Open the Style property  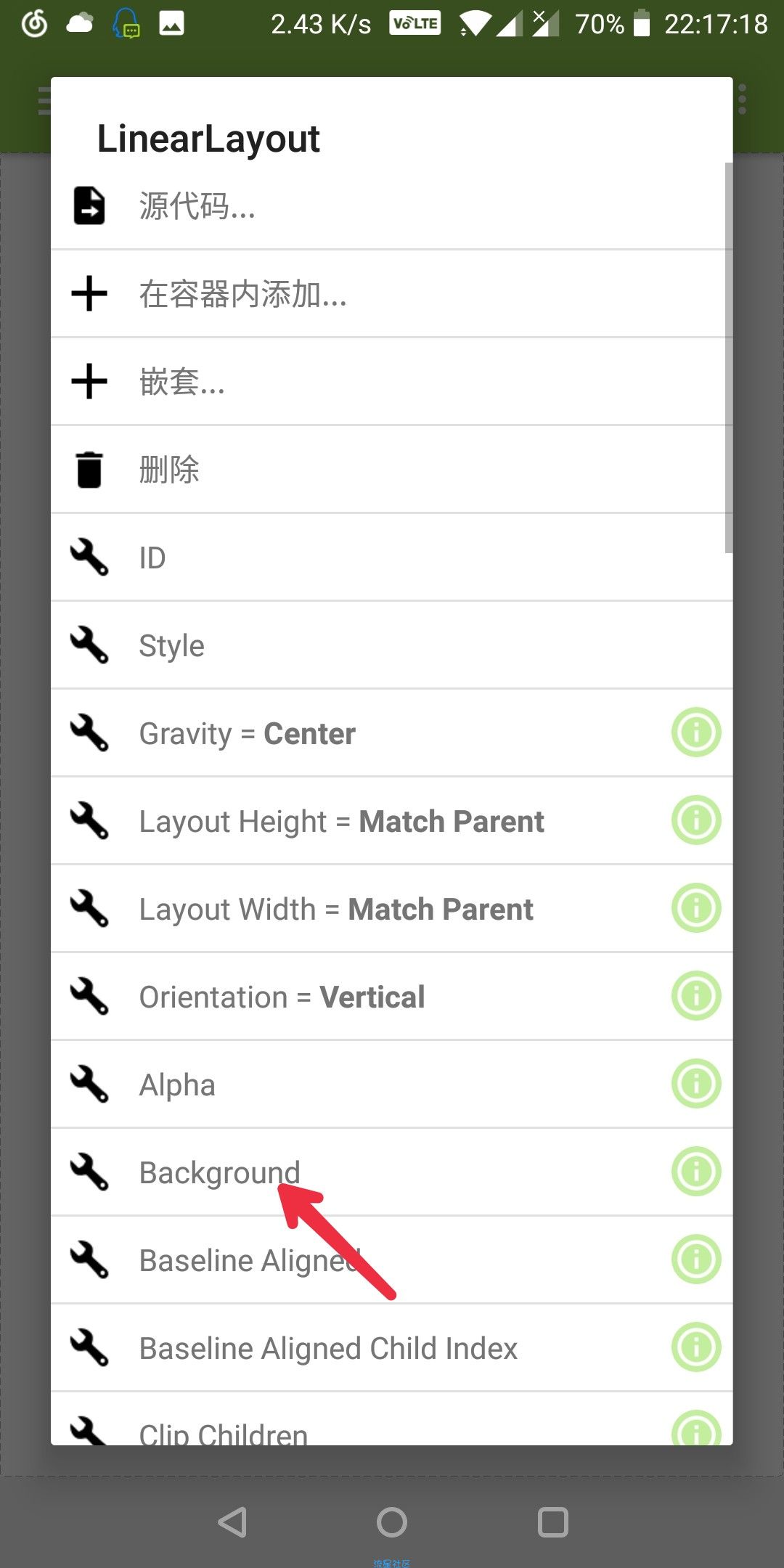392,645
